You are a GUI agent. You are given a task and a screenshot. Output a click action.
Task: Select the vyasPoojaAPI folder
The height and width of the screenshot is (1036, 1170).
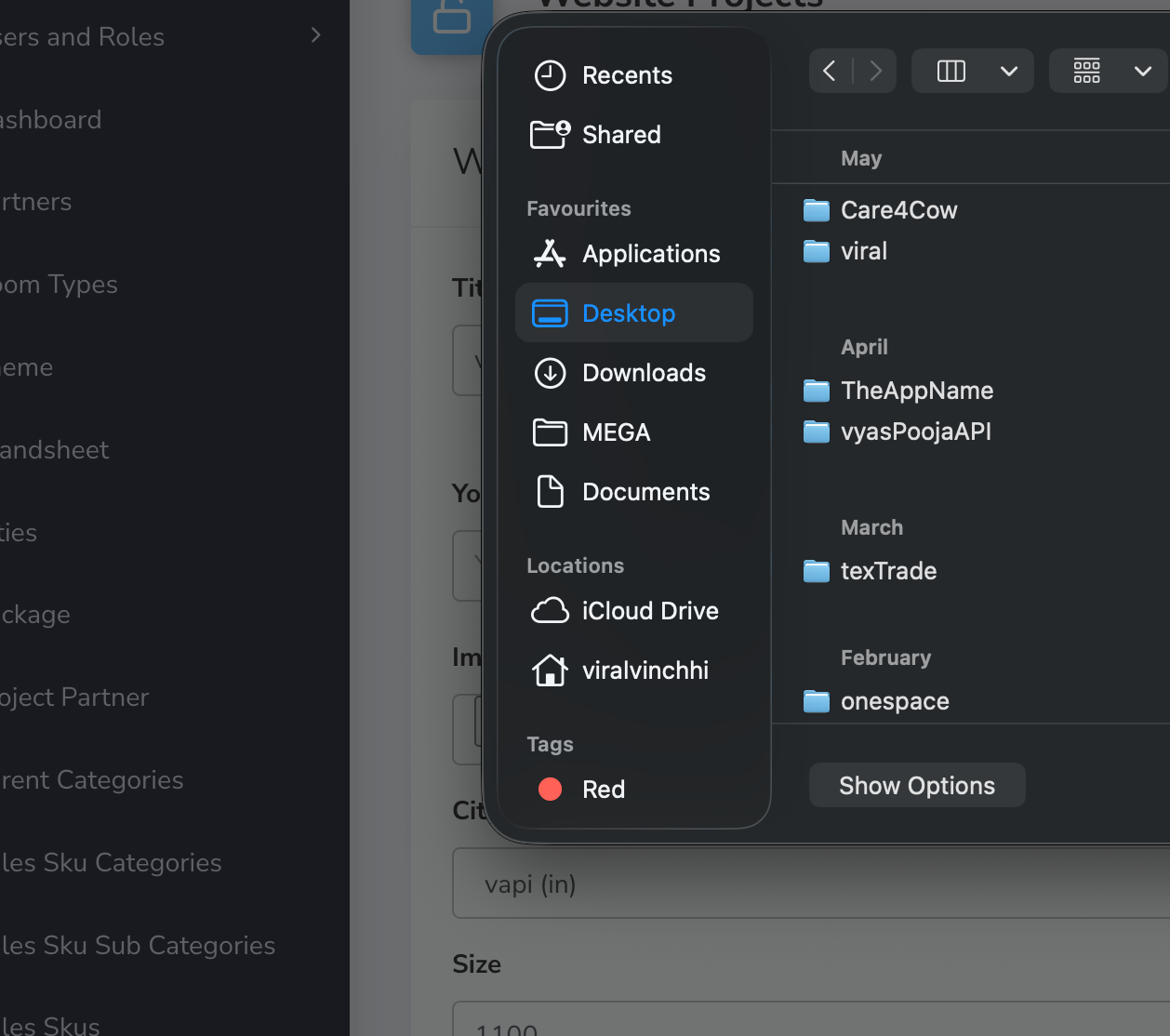[x=915, y=432]
